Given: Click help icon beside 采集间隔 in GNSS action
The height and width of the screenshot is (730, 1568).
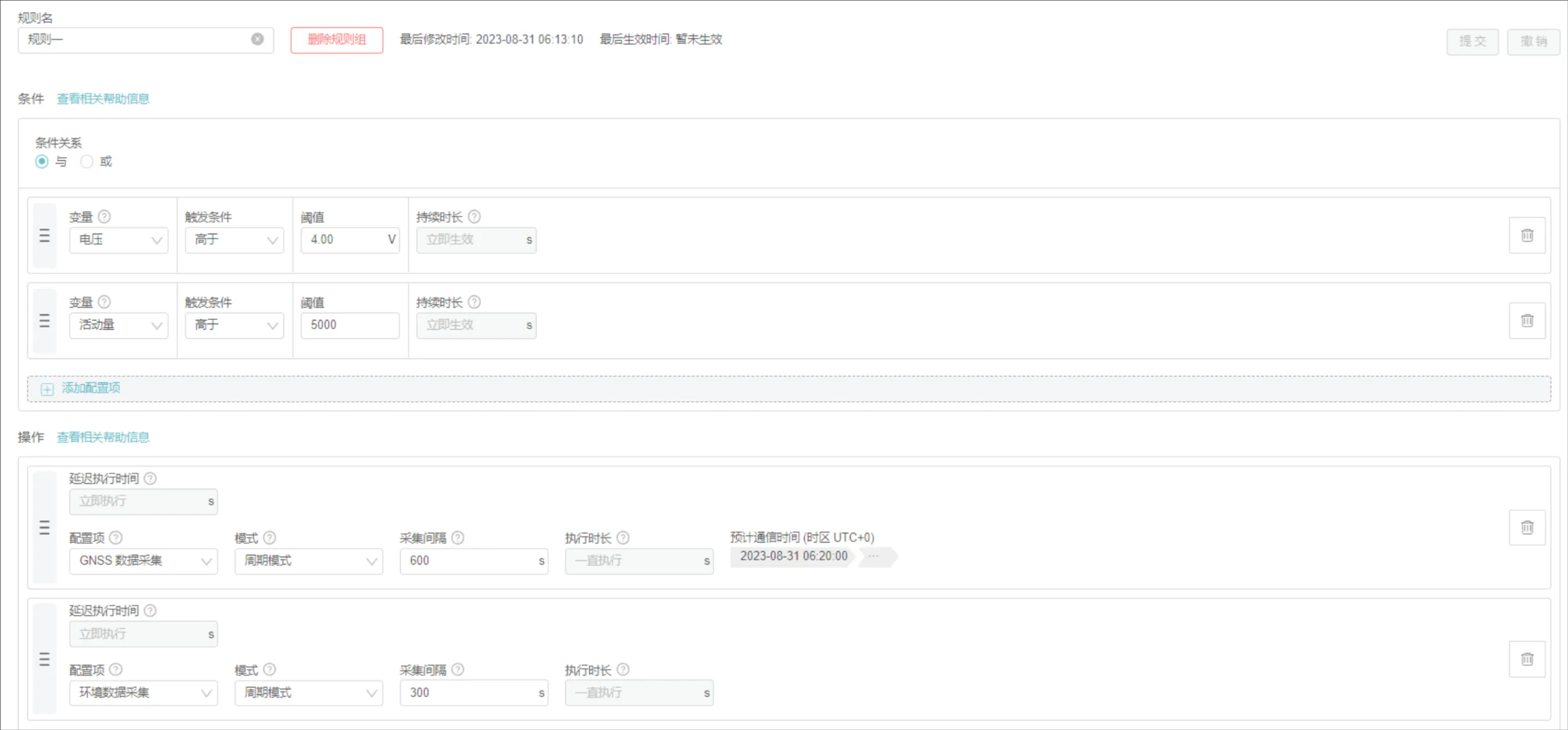Looking at the screenshot, I should coord(458,538).
